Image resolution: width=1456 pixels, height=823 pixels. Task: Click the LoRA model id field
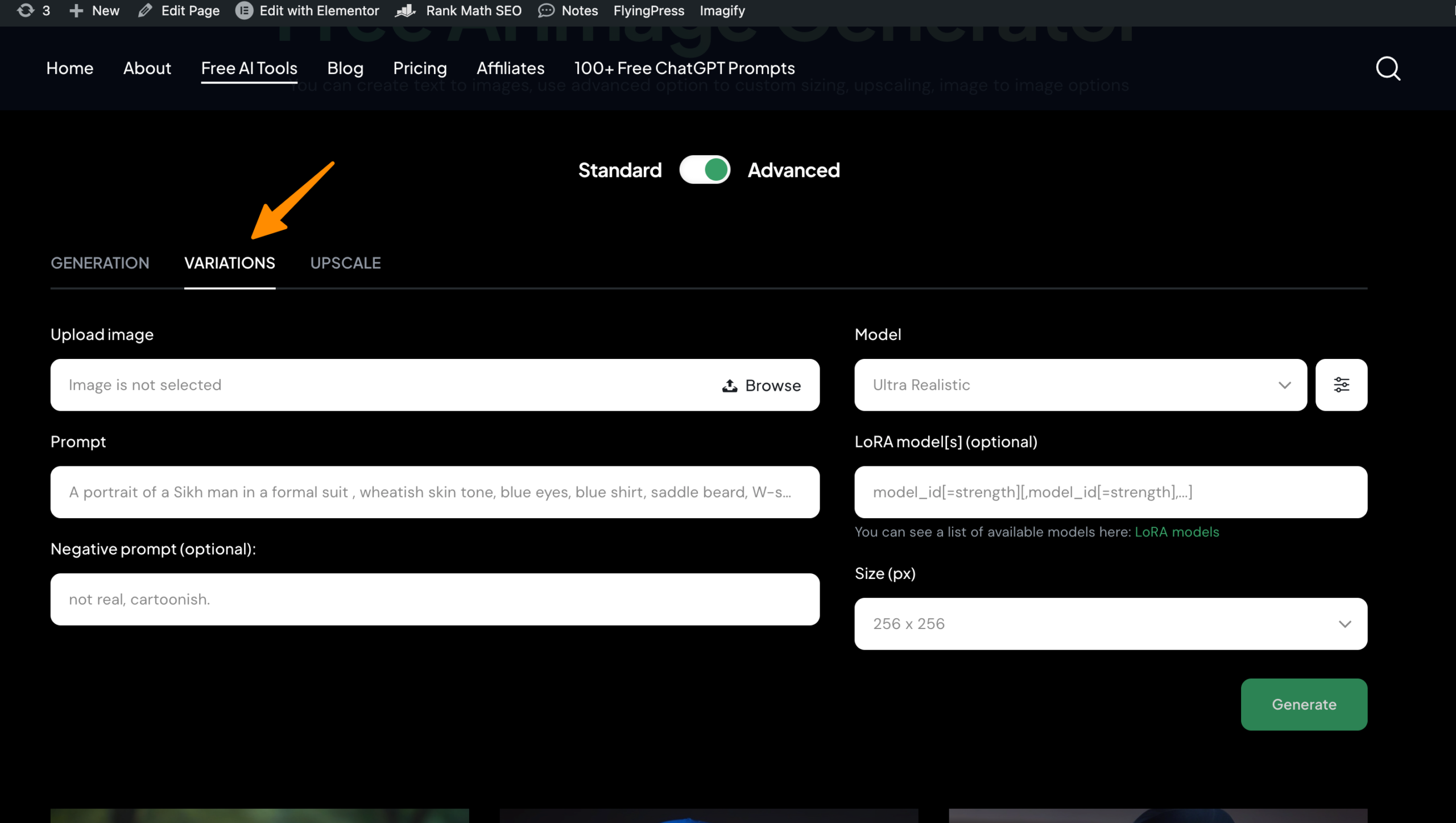[1110, 492]
